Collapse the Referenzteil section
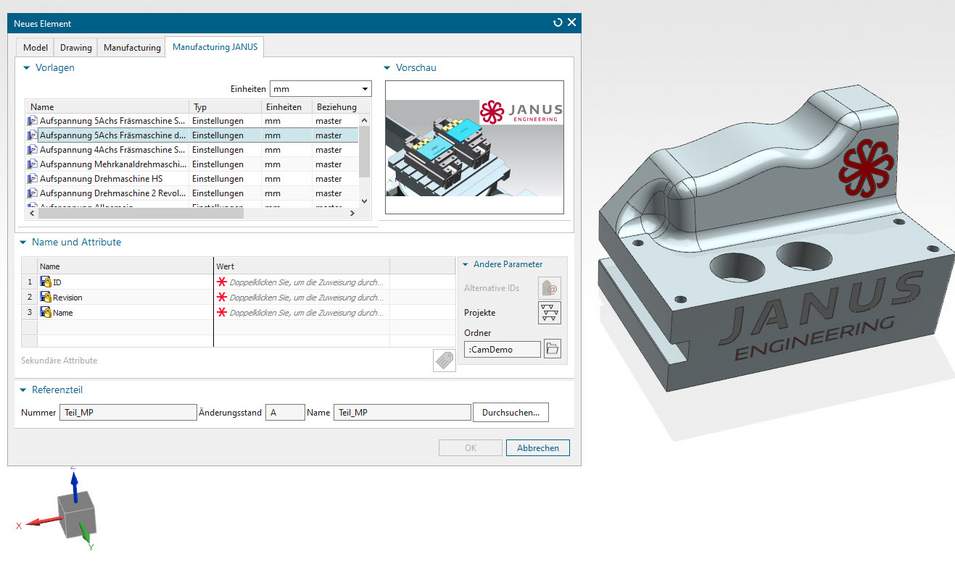Image resolution: width=955 pixels, height=564 pixels. click(x=23, y=390)
